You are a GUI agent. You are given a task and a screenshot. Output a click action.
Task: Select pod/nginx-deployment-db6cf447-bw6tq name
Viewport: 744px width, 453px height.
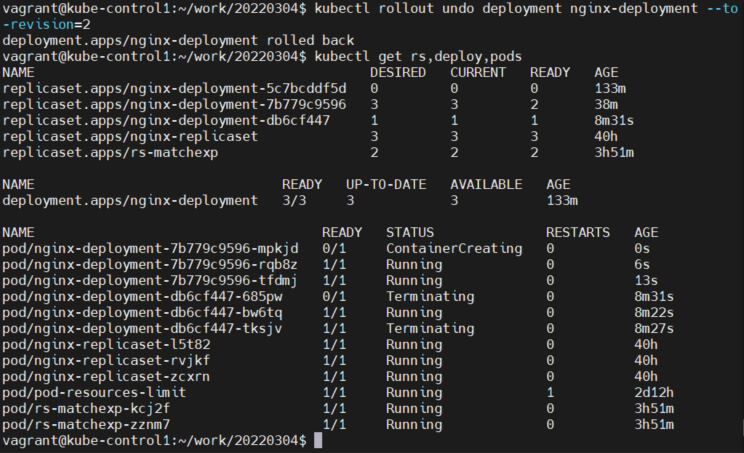coord(142,313)
